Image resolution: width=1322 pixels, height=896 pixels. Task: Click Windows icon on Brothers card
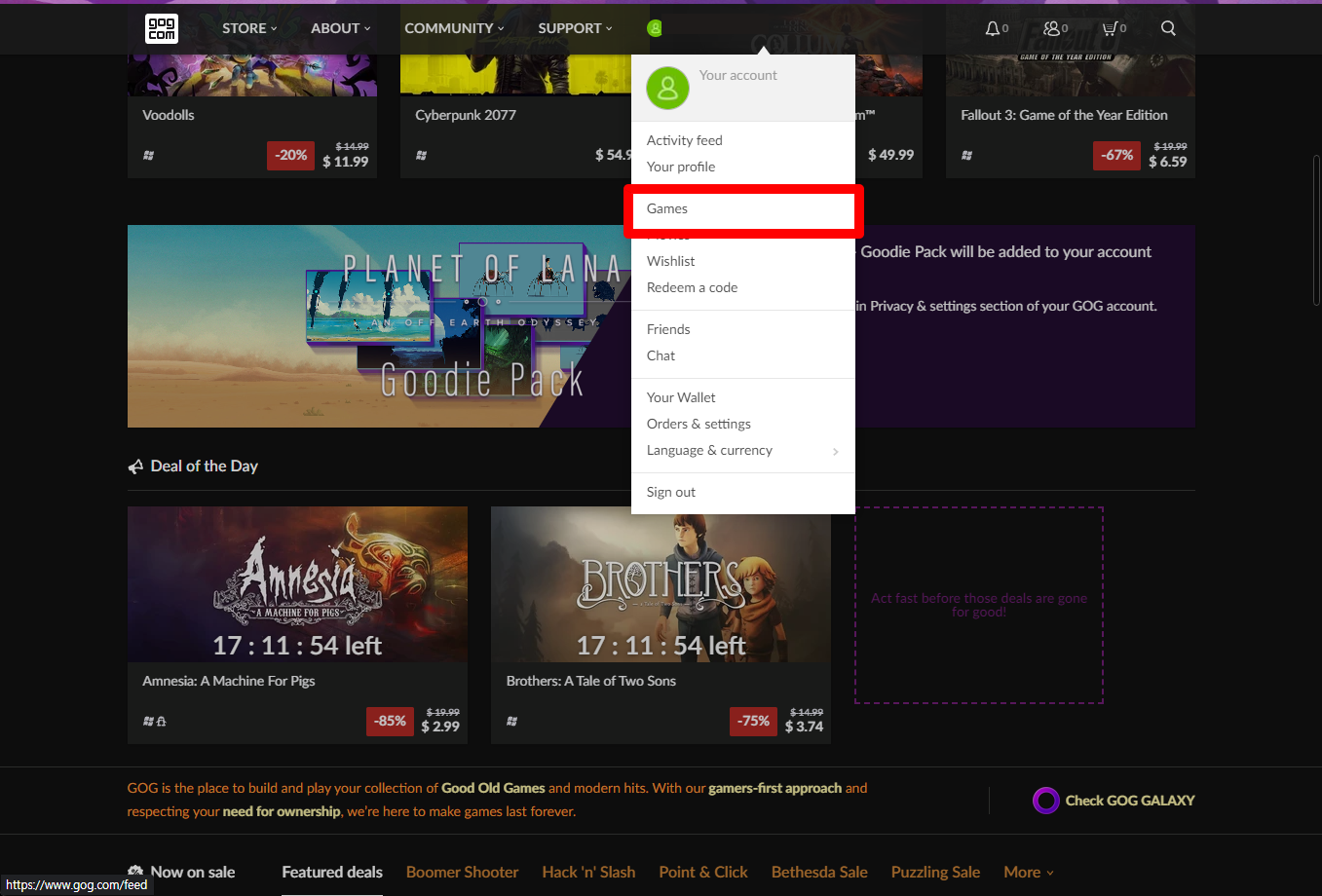511,721
